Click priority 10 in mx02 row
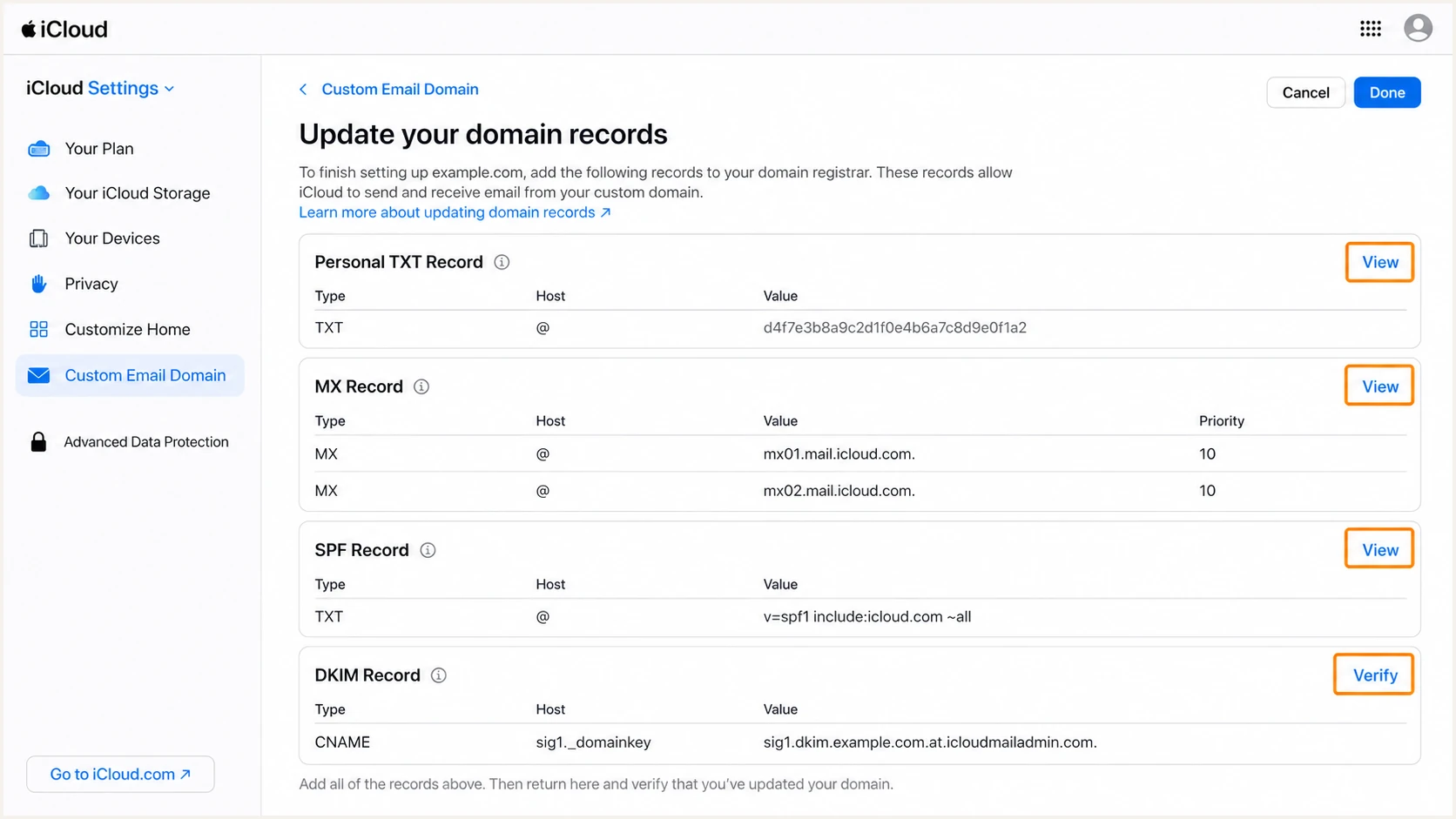 1207,491
